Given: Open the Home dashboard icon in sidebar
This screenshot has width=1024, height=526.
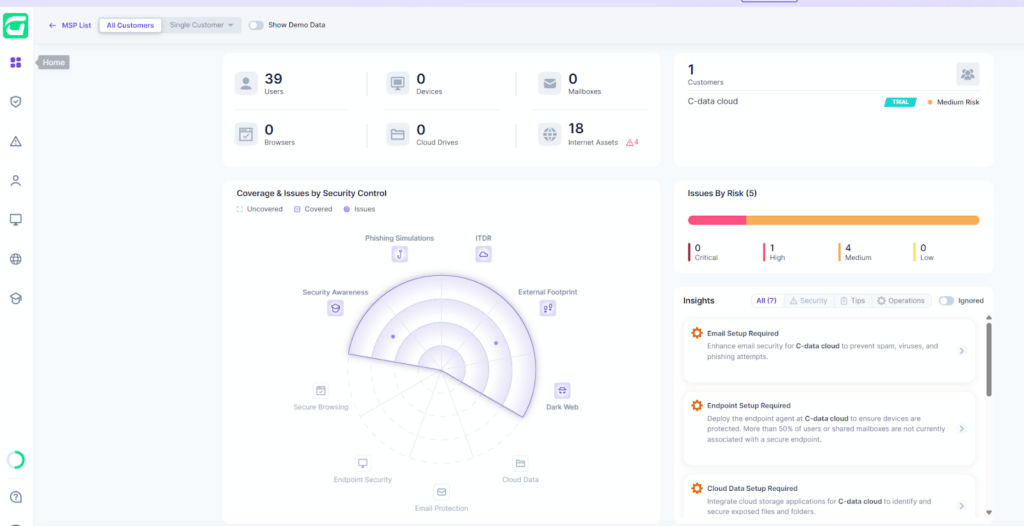Looking at the screenshot, I should tap(16, 63).
